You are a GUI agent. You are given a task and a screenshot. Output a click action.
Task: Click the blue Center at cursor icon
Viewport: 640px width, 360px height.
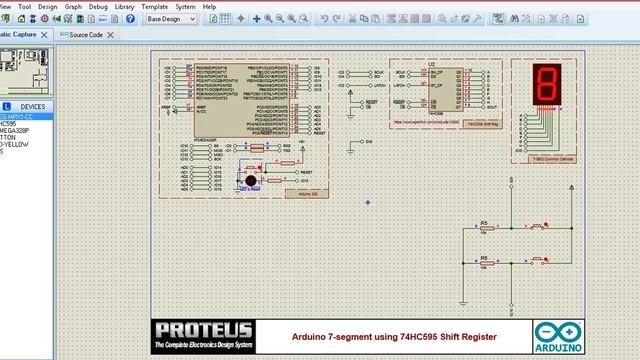(256, 19)
